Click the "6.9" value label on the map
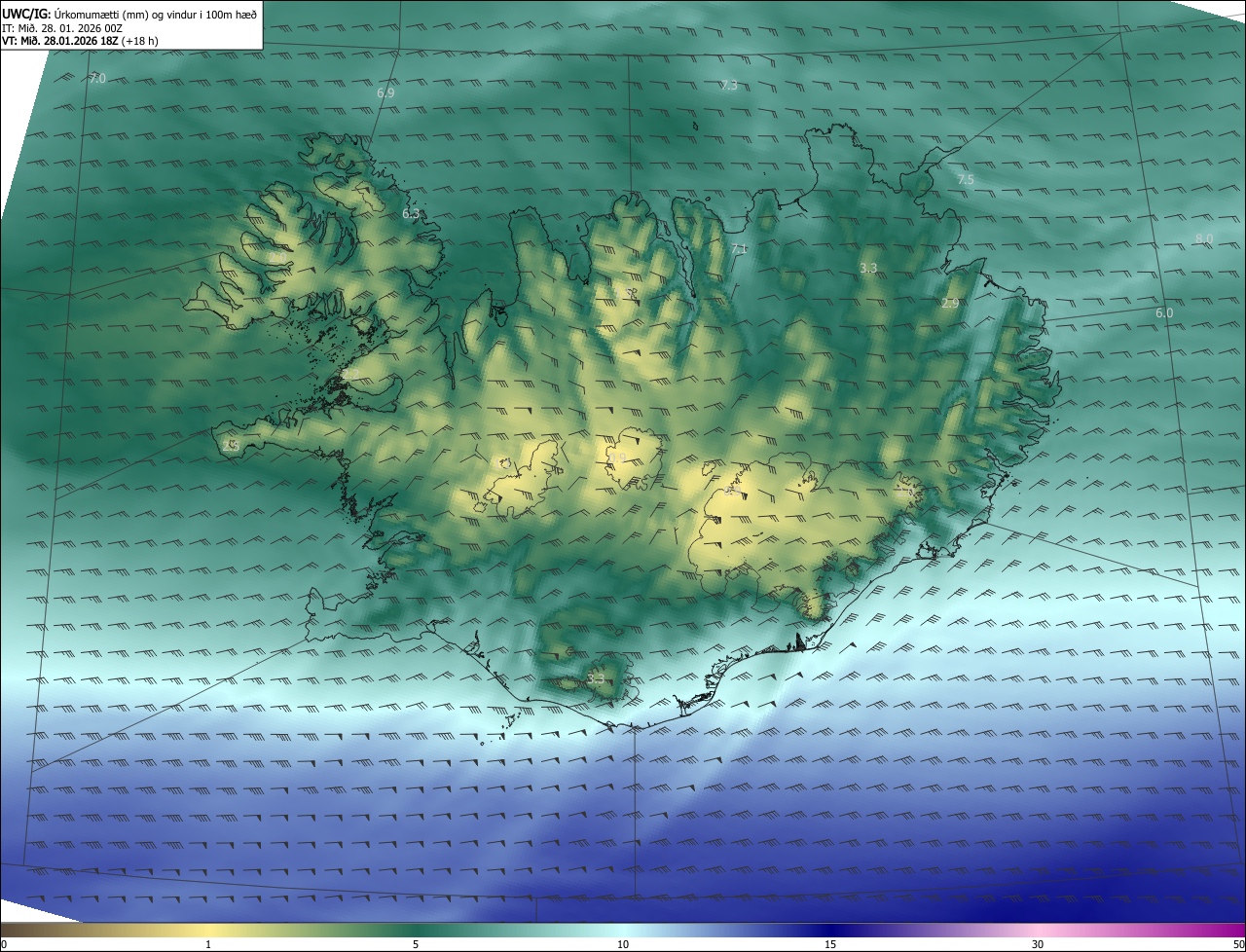The height and width of the screenshot is (952, 1246). (x=385, y=92)
